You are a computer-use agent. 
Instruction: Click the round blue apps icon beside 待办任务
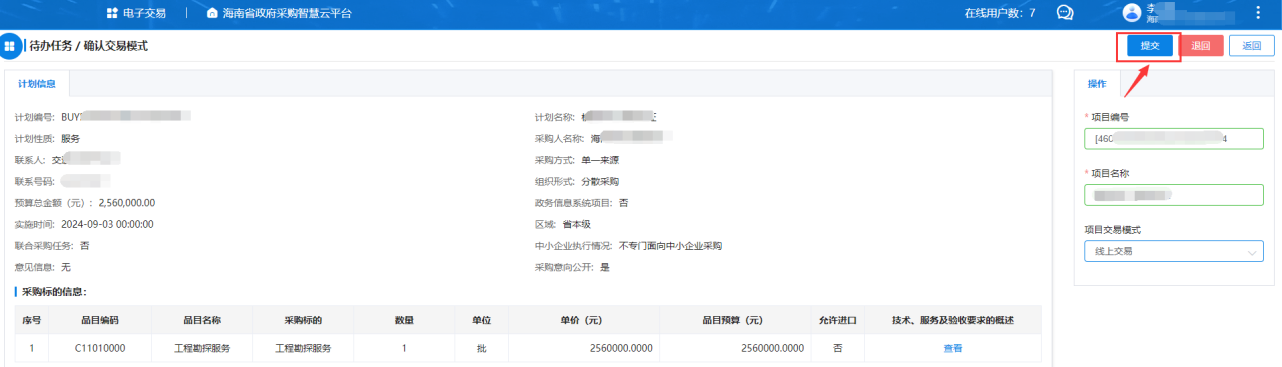coord(10,46)
